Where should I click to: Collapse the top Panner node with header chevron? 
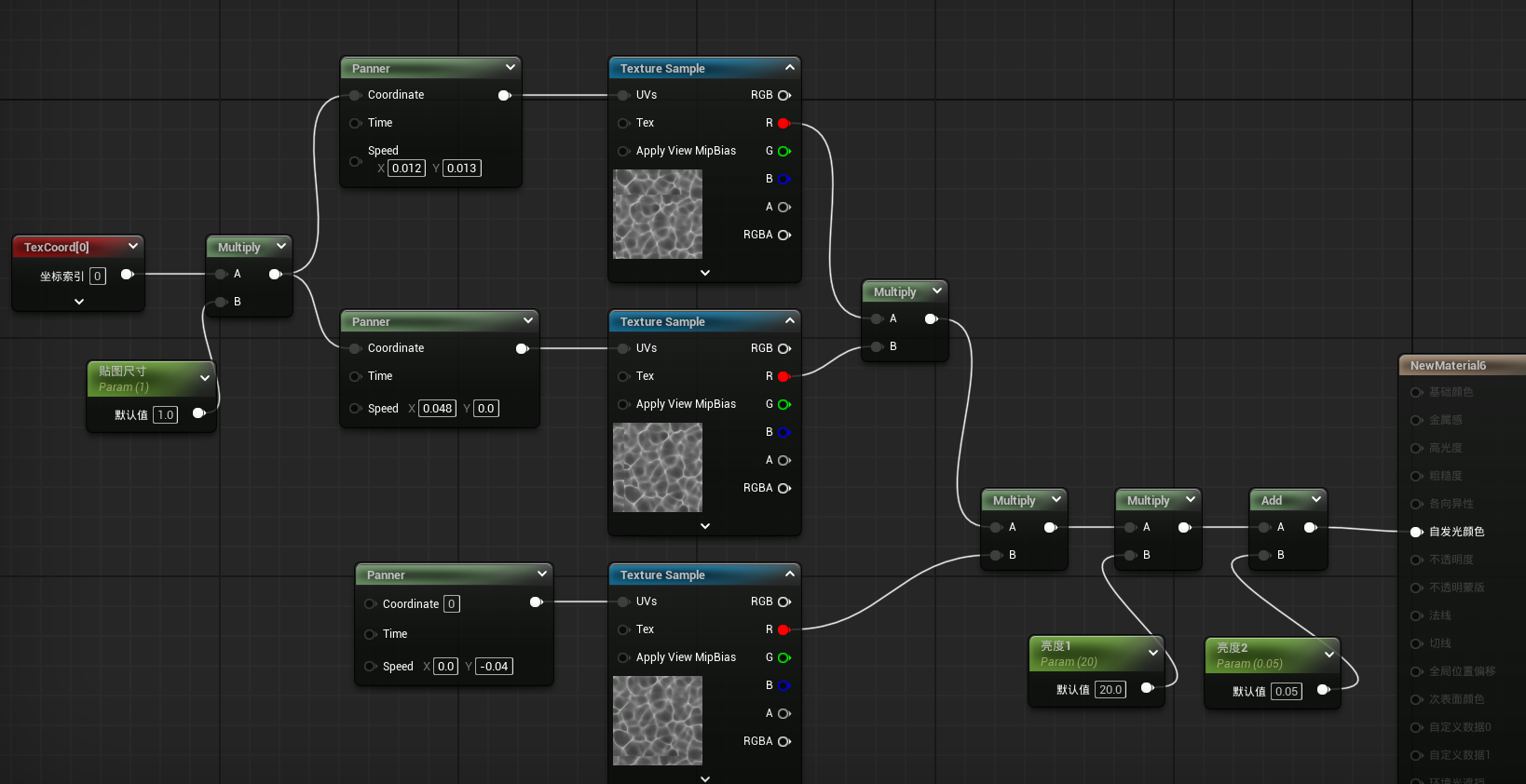(511, 67)
